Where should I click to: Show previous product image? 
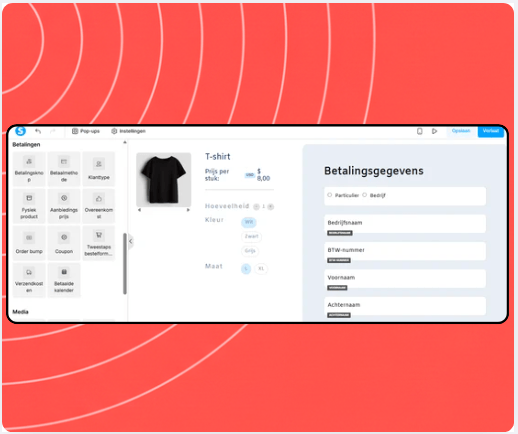pos(139,210)
